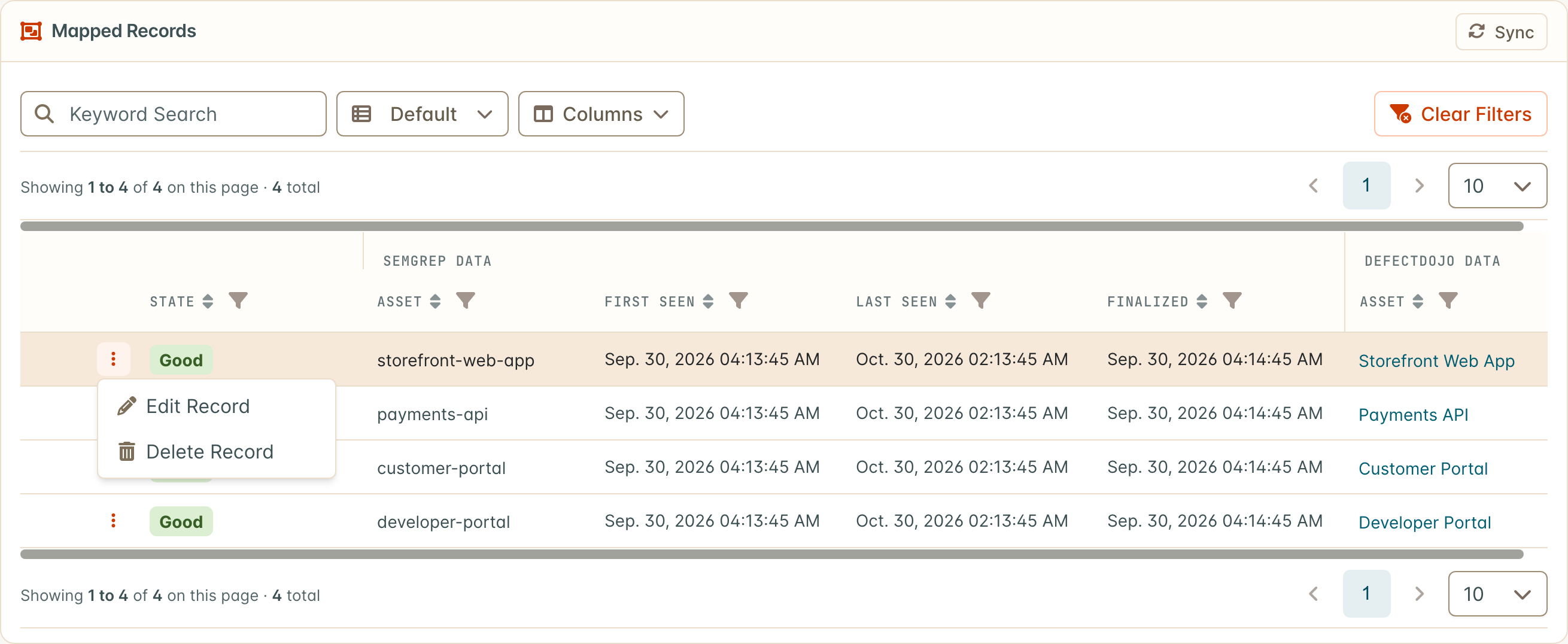This screenshot has height=644, width=1568.
Task: Open the kebab menu for storefront-web-app row
Action: point(113,359)
